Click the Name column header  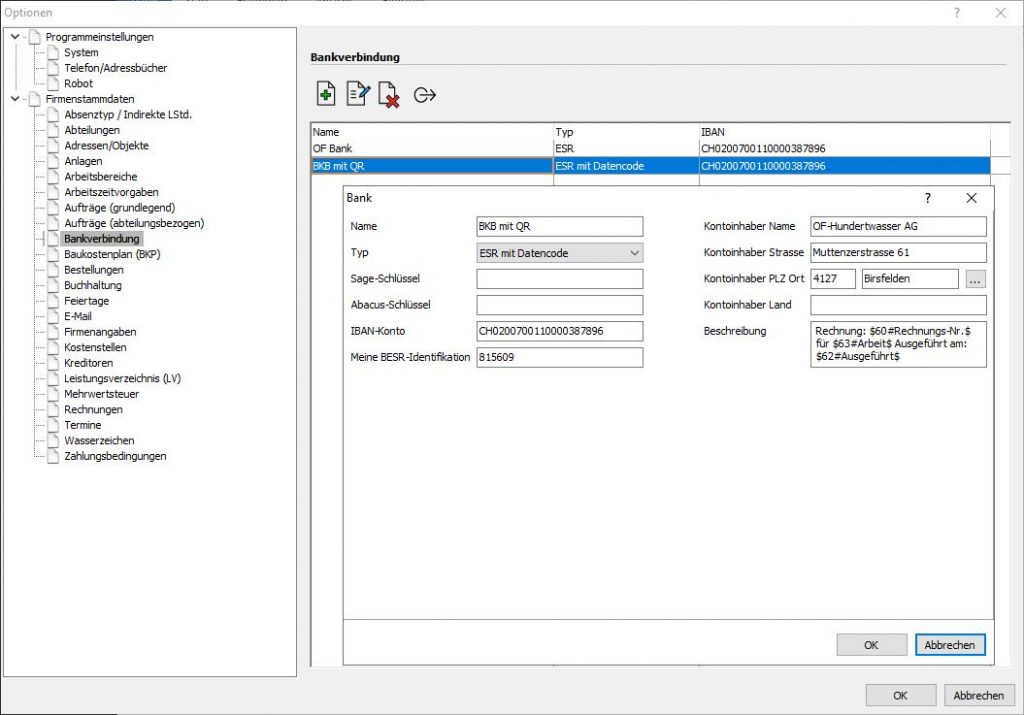point(432,132)
